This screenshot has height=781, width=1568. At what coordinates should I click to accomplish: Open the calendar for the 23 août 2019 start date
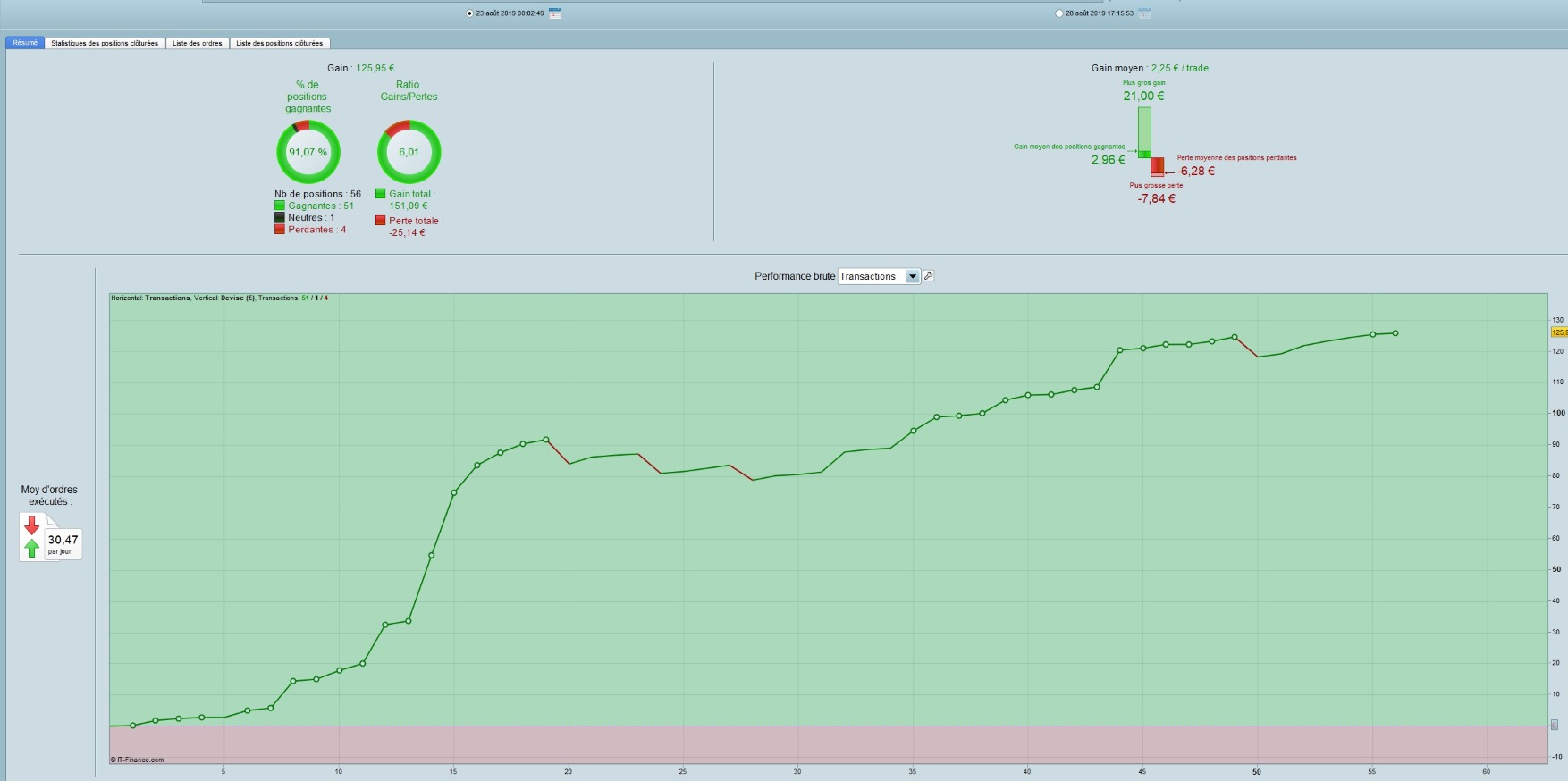coord(555,13)
